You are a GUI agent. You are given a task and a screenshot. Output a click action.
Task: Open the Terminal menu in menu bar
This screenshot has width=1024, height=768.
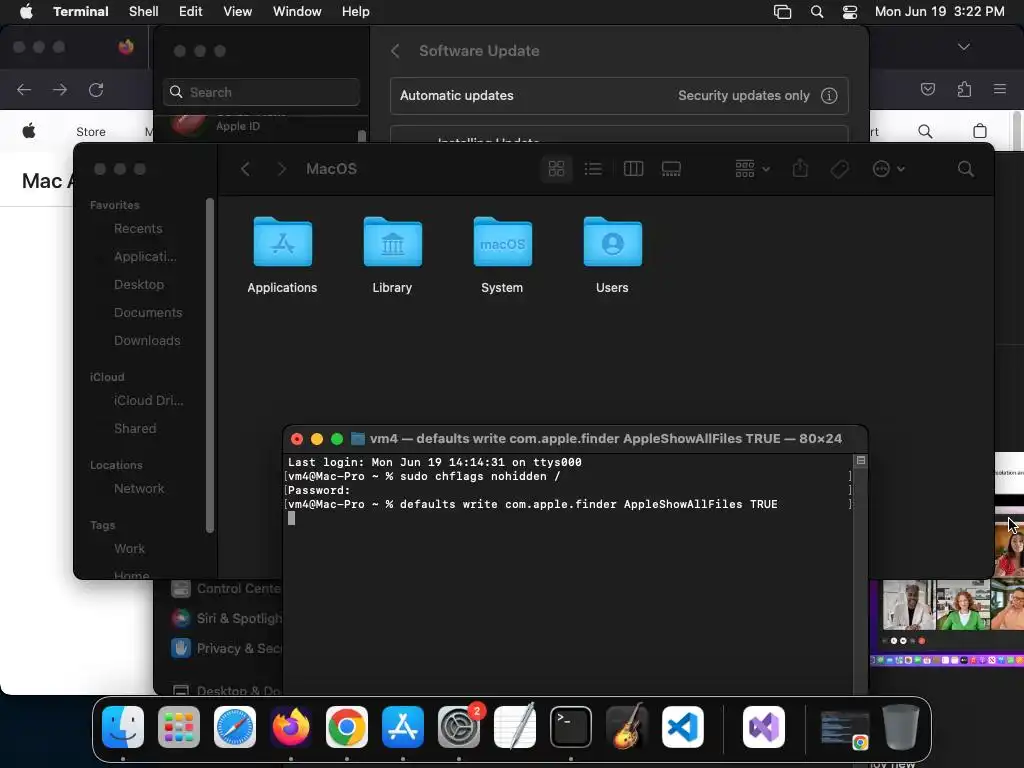[80, 11]
